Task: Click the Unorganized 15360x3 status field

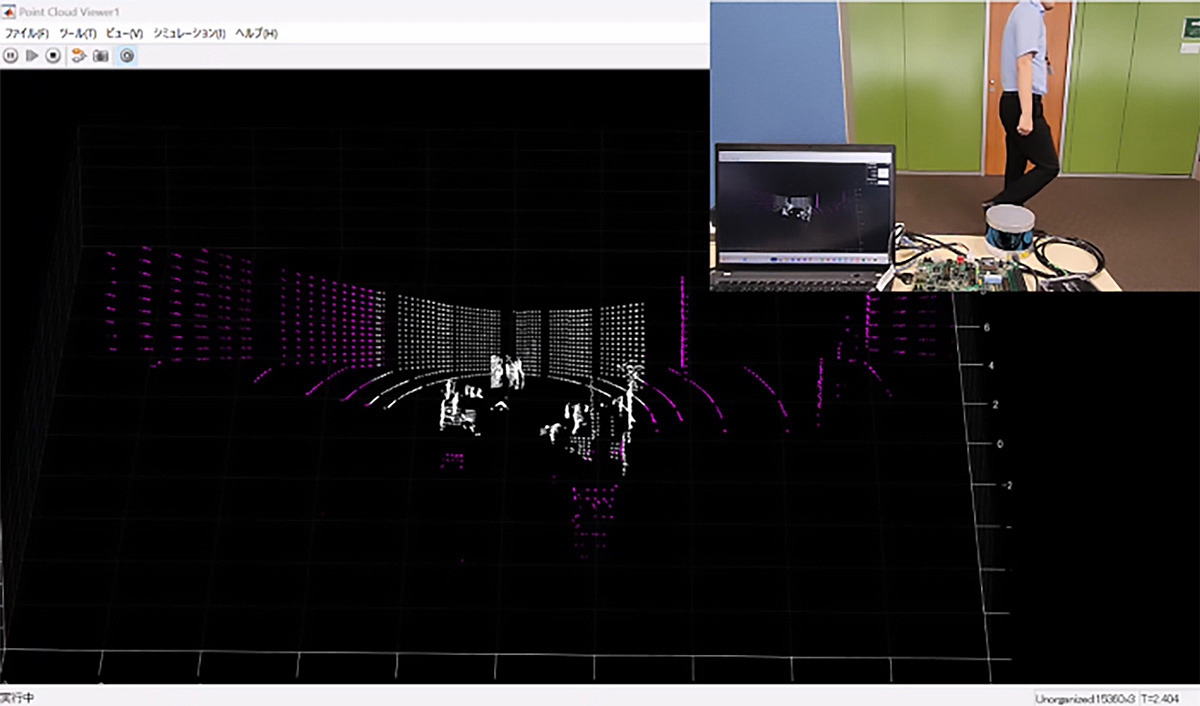Action: coord(1085,697)
